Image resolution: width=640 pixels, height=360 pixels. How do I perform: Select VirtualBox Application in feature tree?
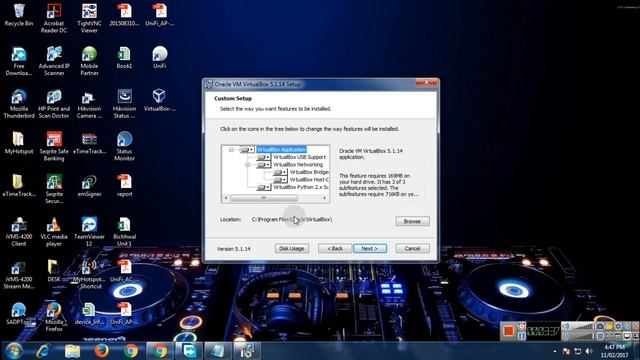pos(281,150)
